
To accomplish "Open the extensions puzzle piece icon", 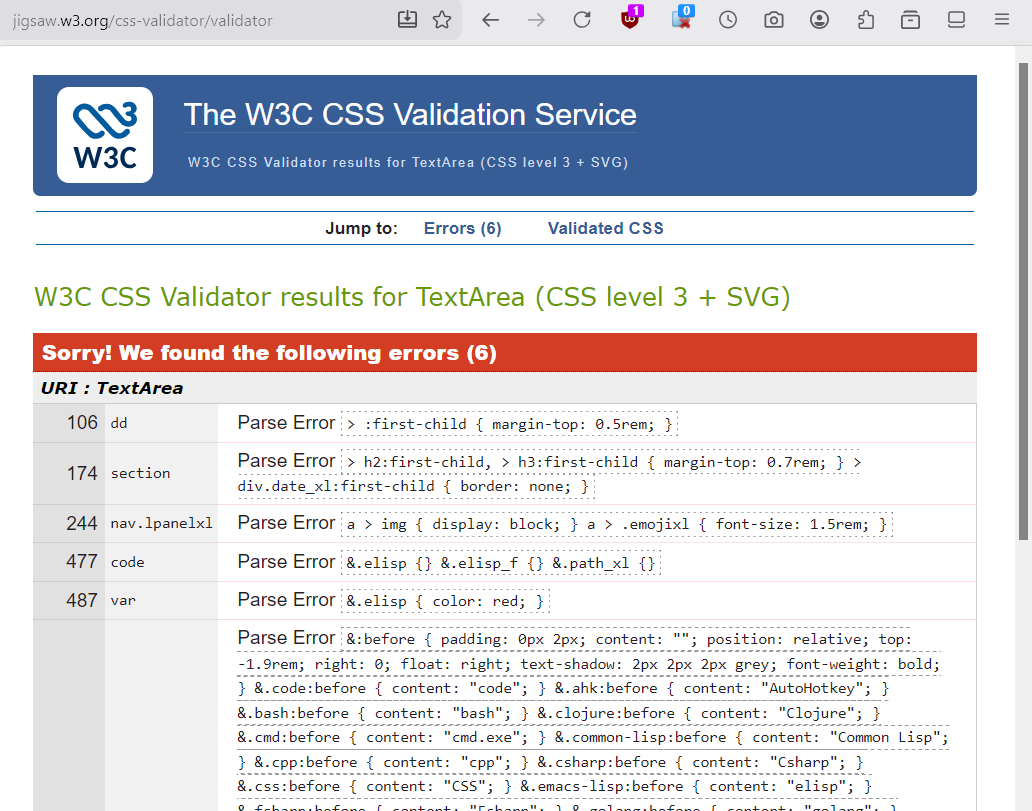I will [x=865, y=20].
